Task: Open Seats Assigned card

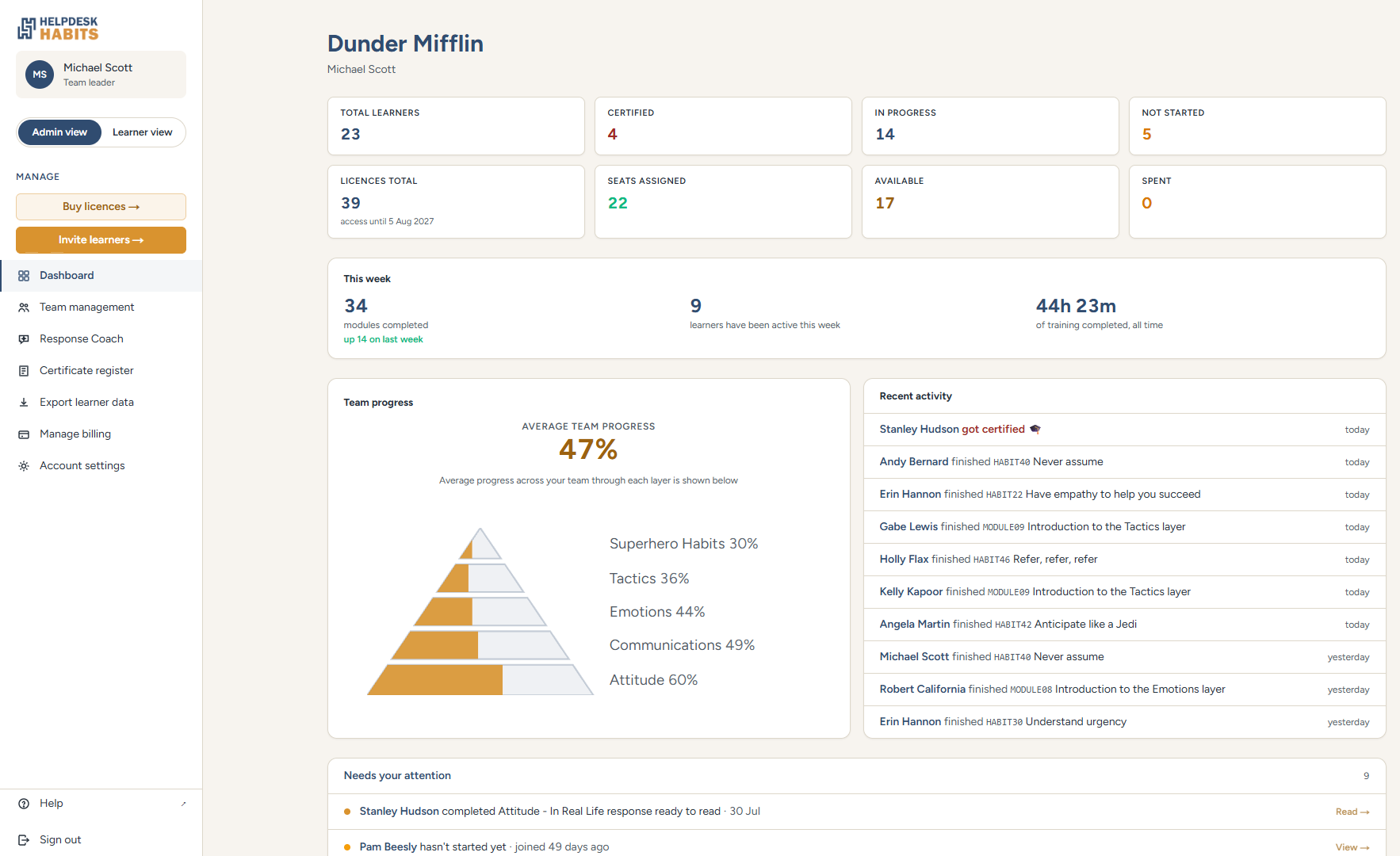Action: coord(723,201)
